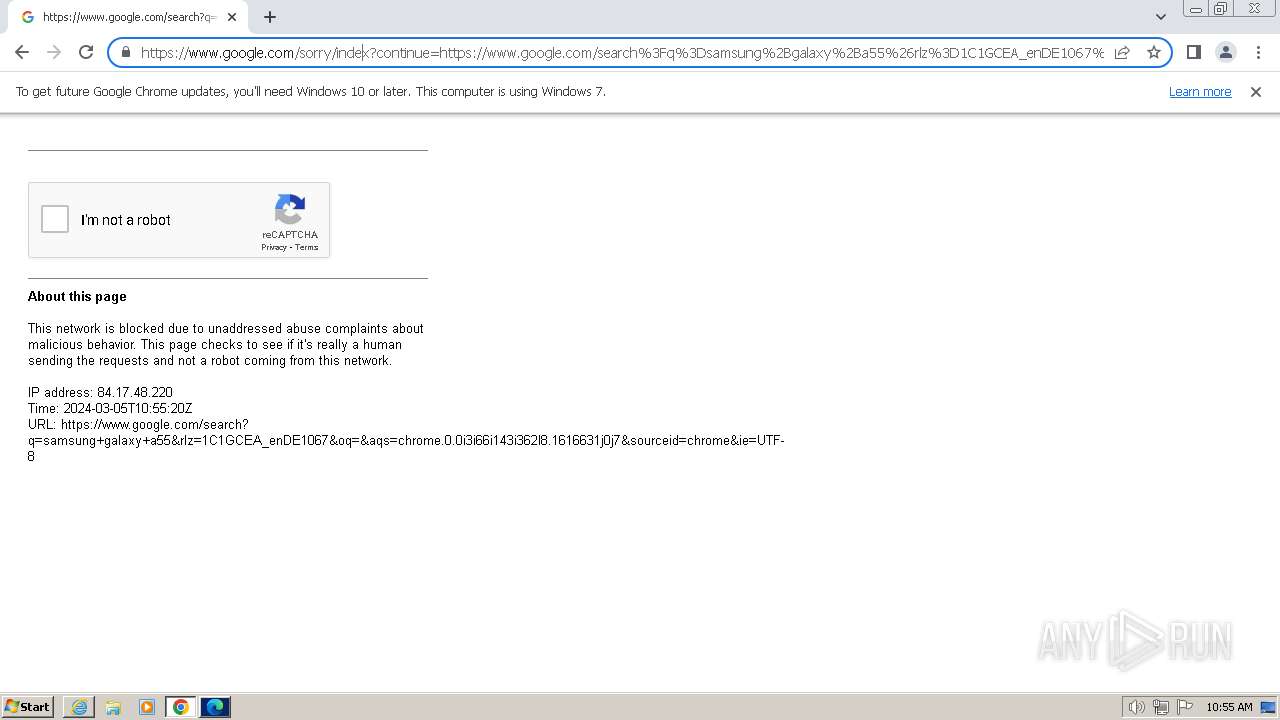The height and width of the screenshot is (720, 1280).
Task: Open the side panel
Action: tap(1193, 52)
